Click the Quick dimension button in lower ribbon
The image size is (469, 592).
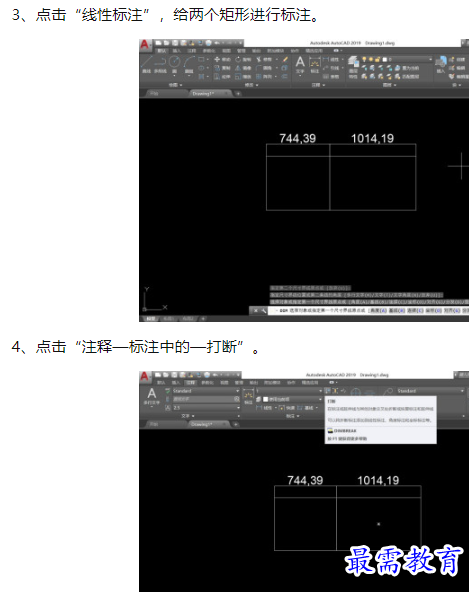click(287, 408)
